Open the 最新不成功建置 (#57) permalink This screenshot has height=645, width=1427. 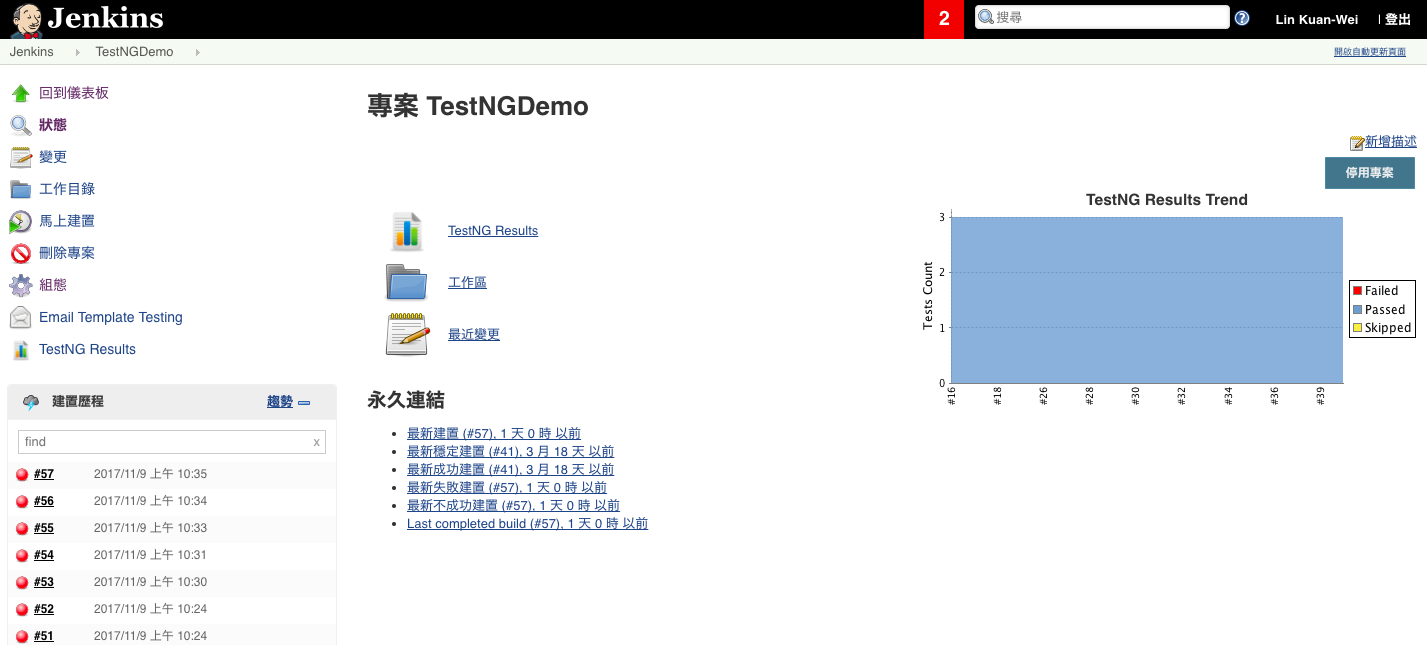coord(513,505)
